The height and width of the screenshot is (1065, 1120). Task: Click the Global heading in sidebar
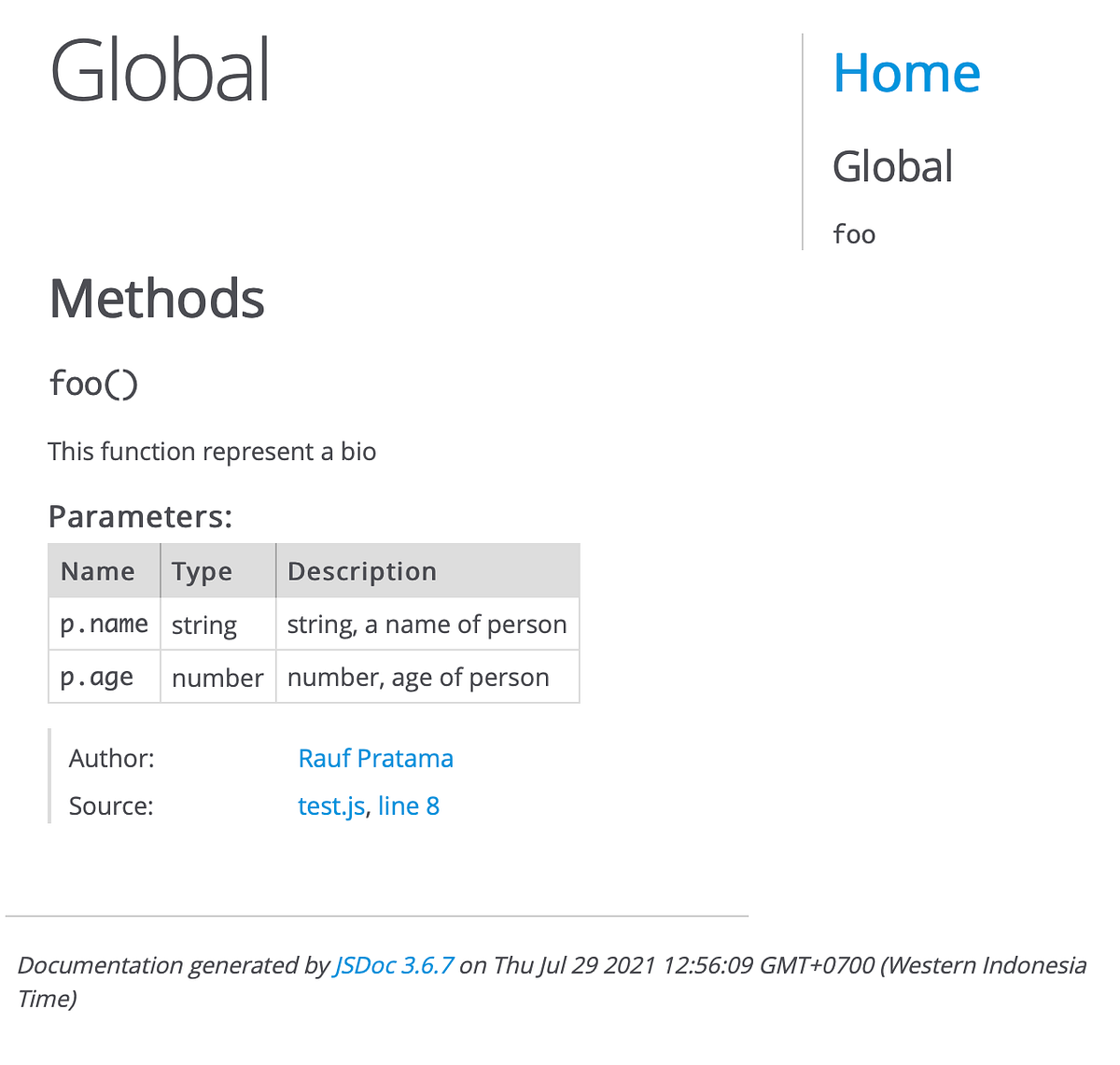pos(892,166)
